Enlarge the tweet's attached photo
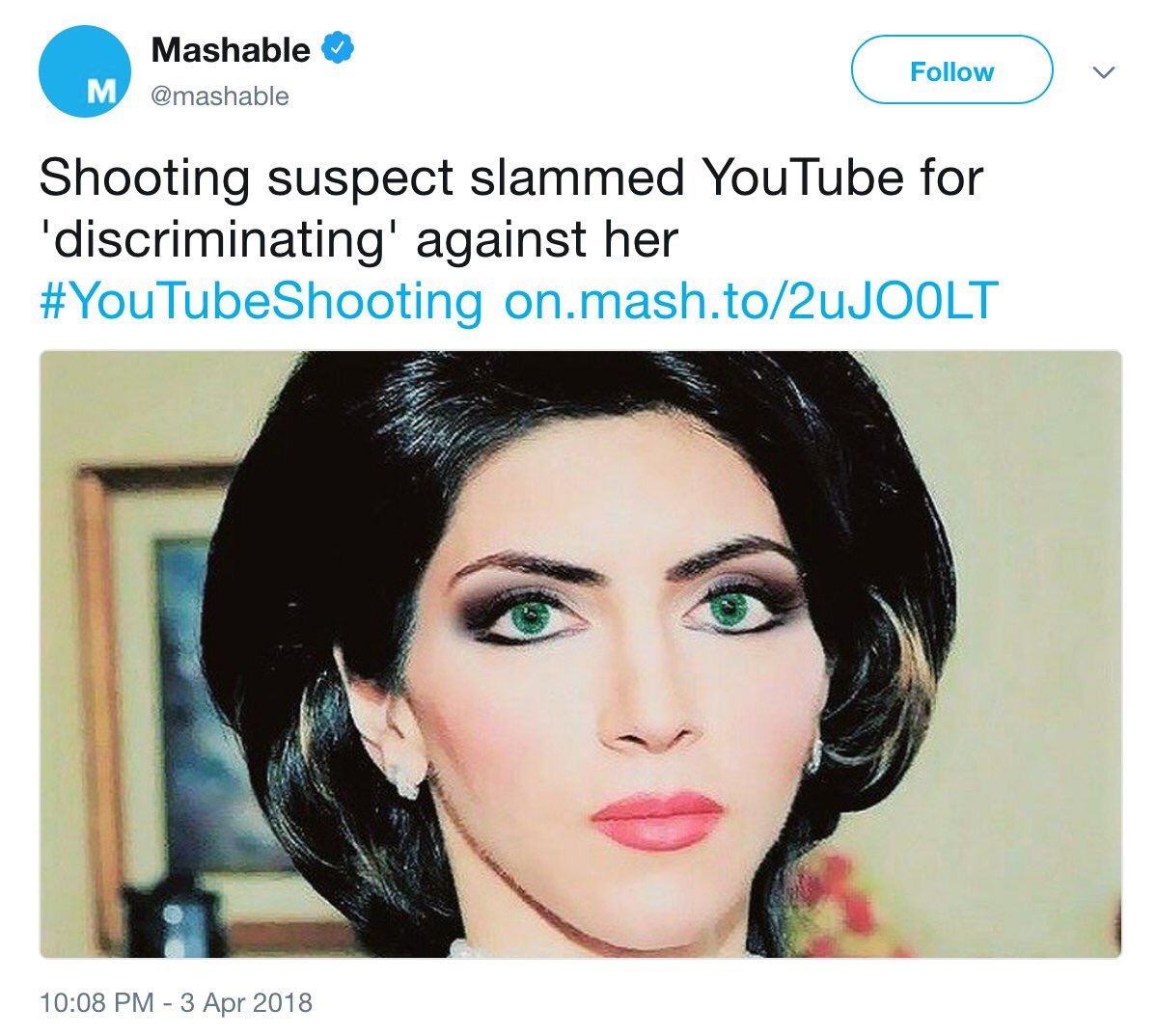The image size is (1156, 1036). click(580, 654)
